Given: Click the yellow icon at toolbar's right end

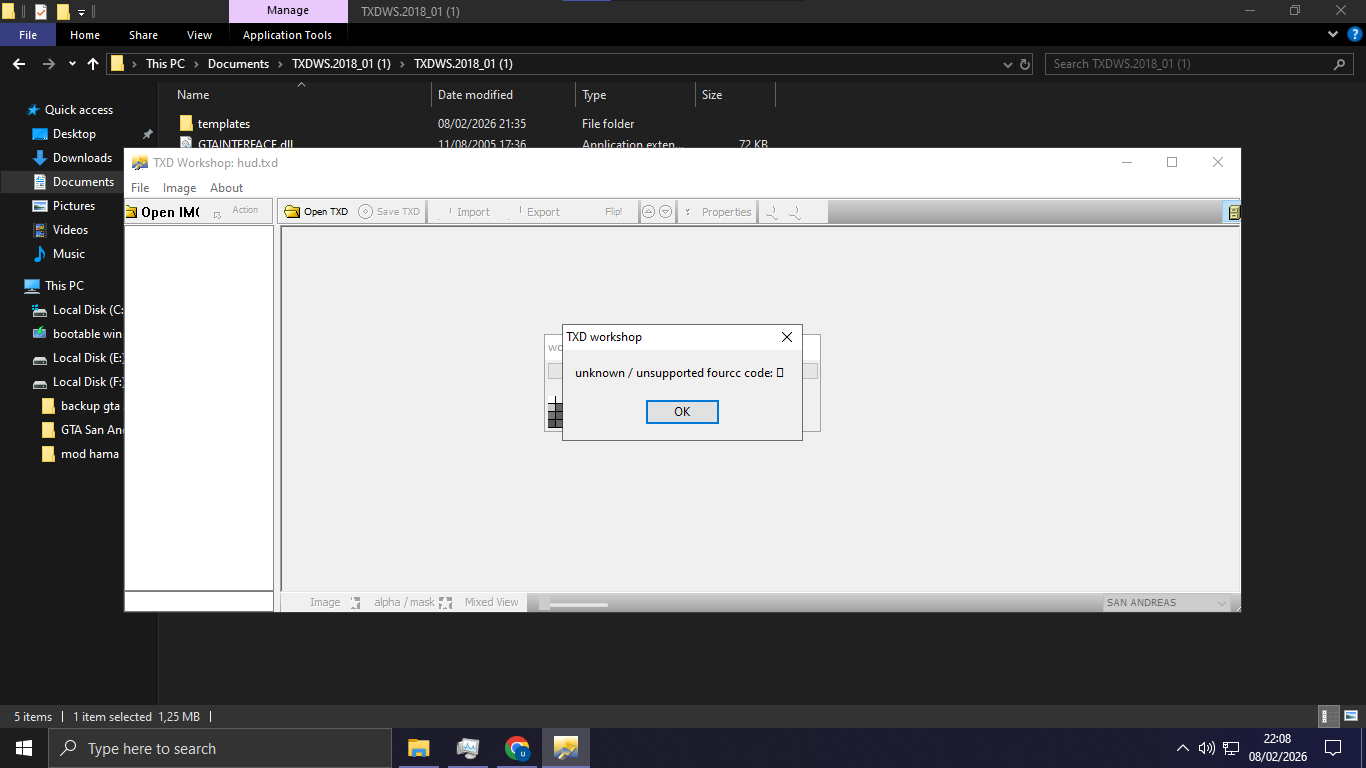Looking at the screenshot, I should [1234, 212].
